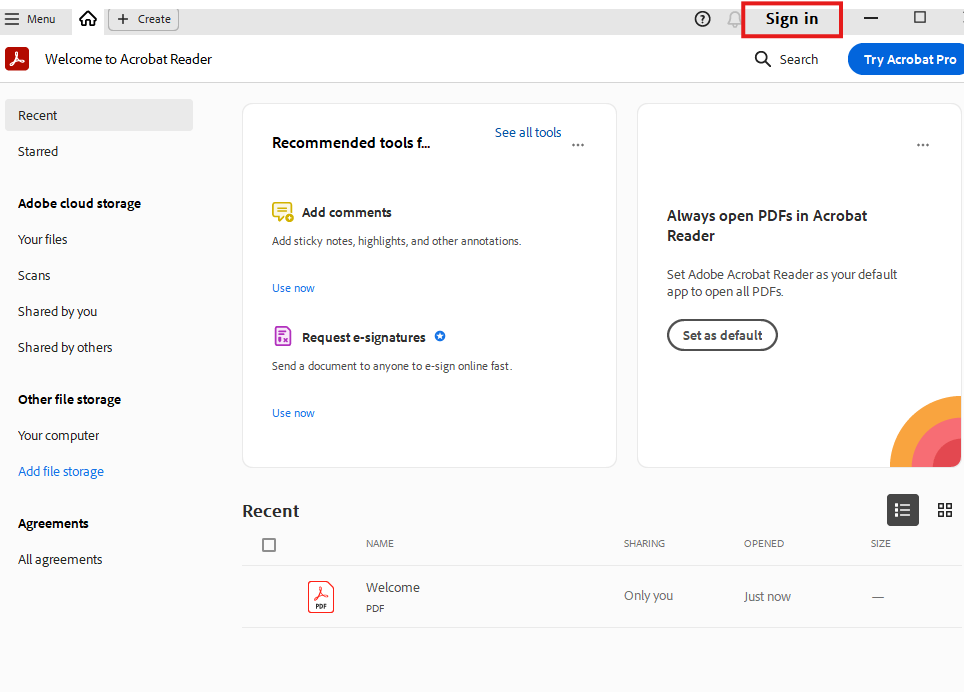Browse Your computer storage
Screen dimensions: 964x692
pos(58,435)
